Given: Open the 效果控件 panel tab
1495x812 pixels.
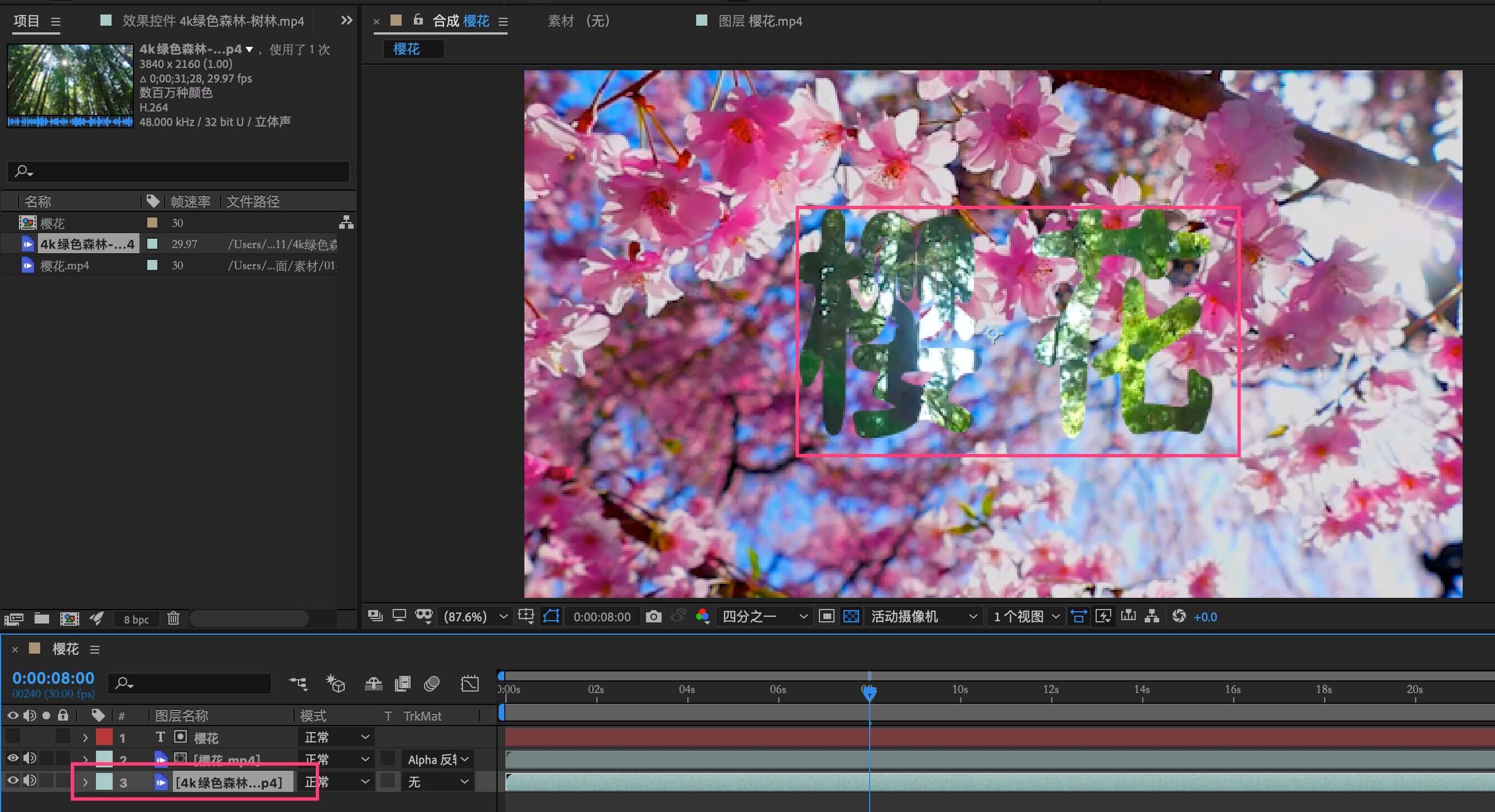Looking at the screenshot, I should point(212,22).
